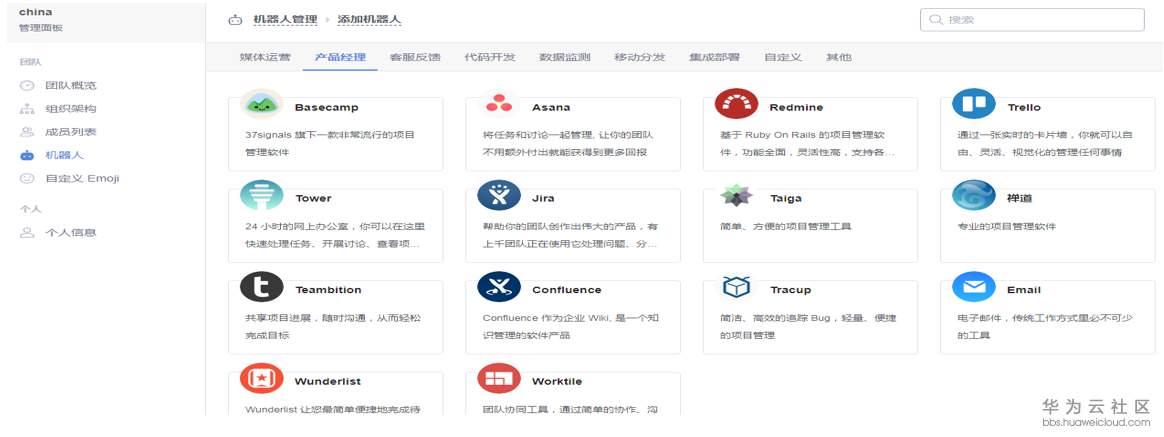
Task: Select the Taiga star icon
Action: (736, 196)
